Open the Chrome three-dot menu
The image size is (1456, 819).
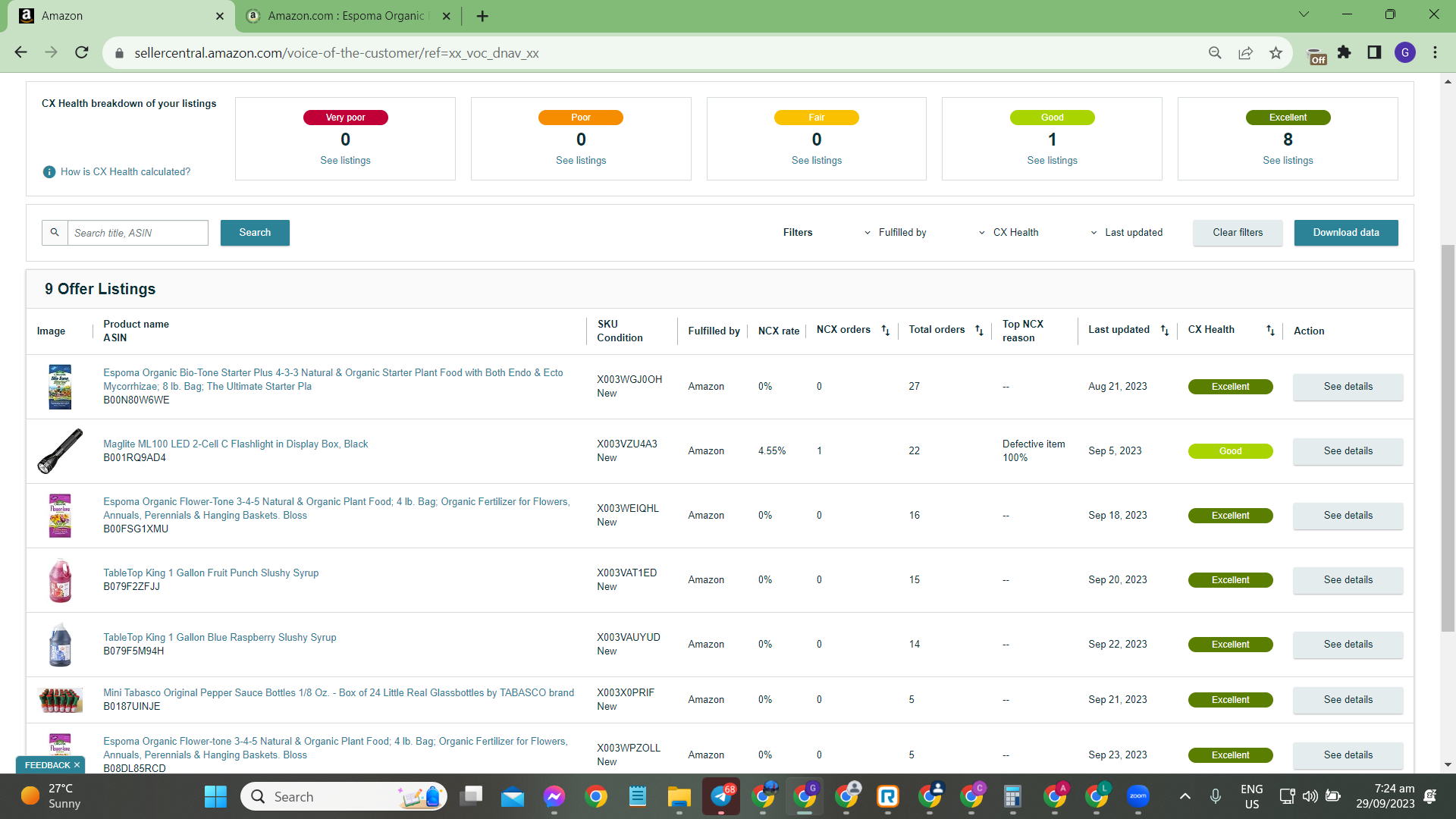click(x=1435, y=52)
